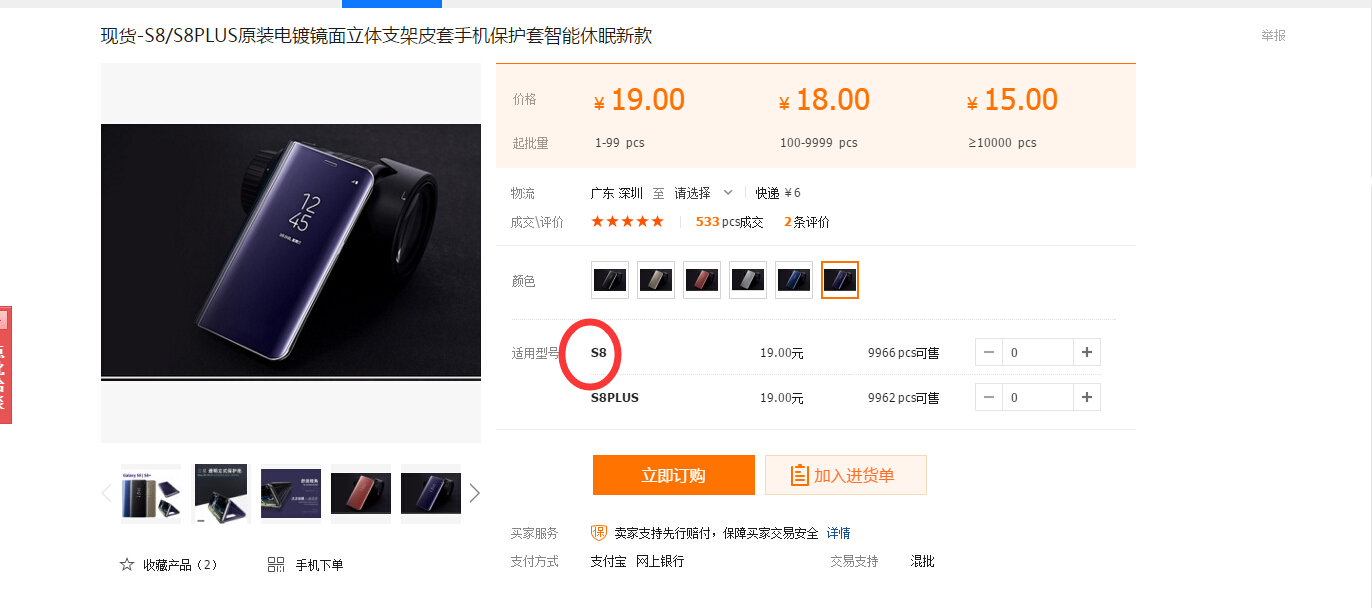Click the plus stepper for S8 quantity

click(x=1087, y=352)
